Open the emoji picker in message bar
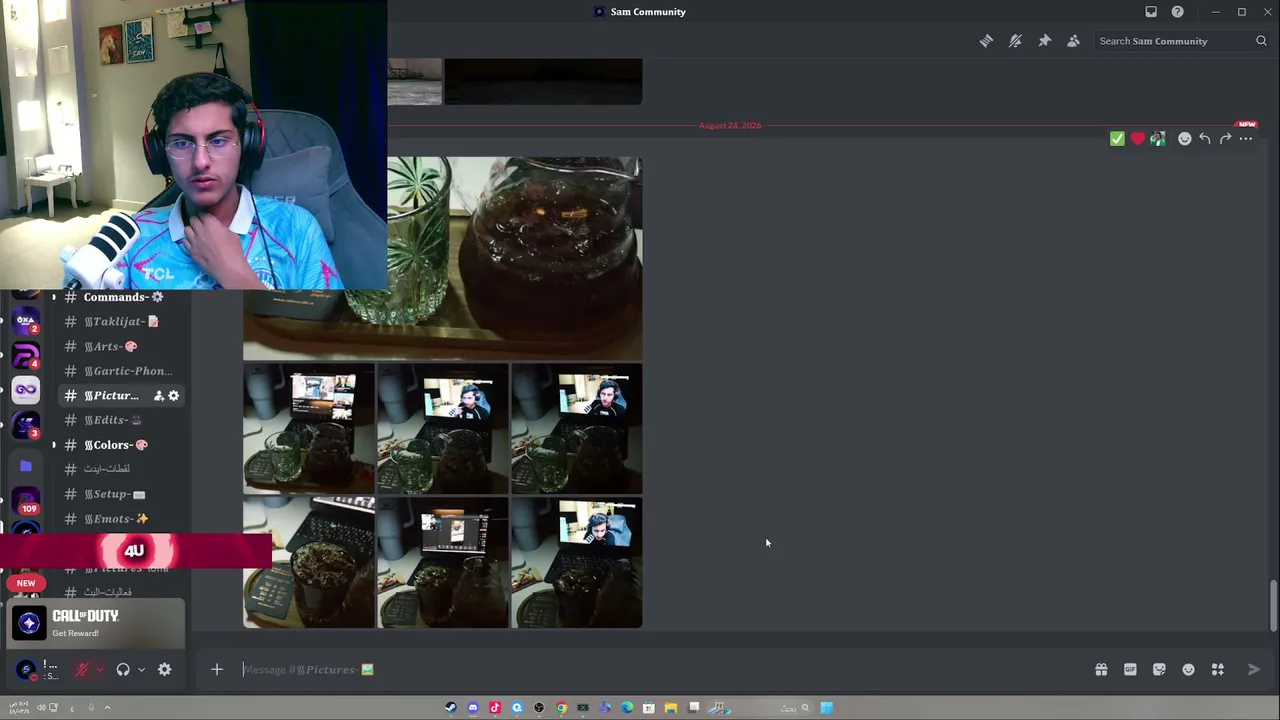Screen dimensions: 1280x720 click(1188, 670)
